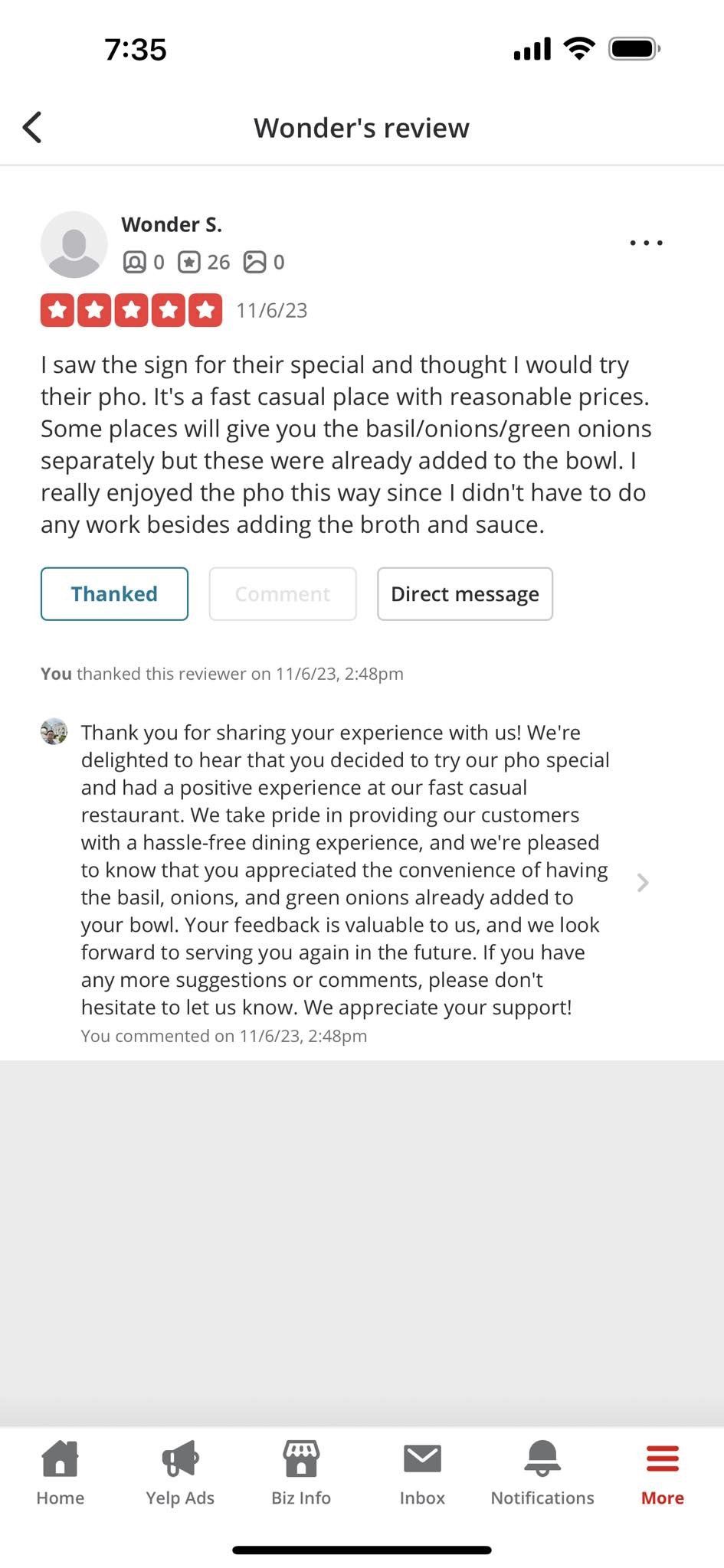Open the Biz Info tab
The width and height of the screenshot is (724, 1568).
[x=301, y=1474]
